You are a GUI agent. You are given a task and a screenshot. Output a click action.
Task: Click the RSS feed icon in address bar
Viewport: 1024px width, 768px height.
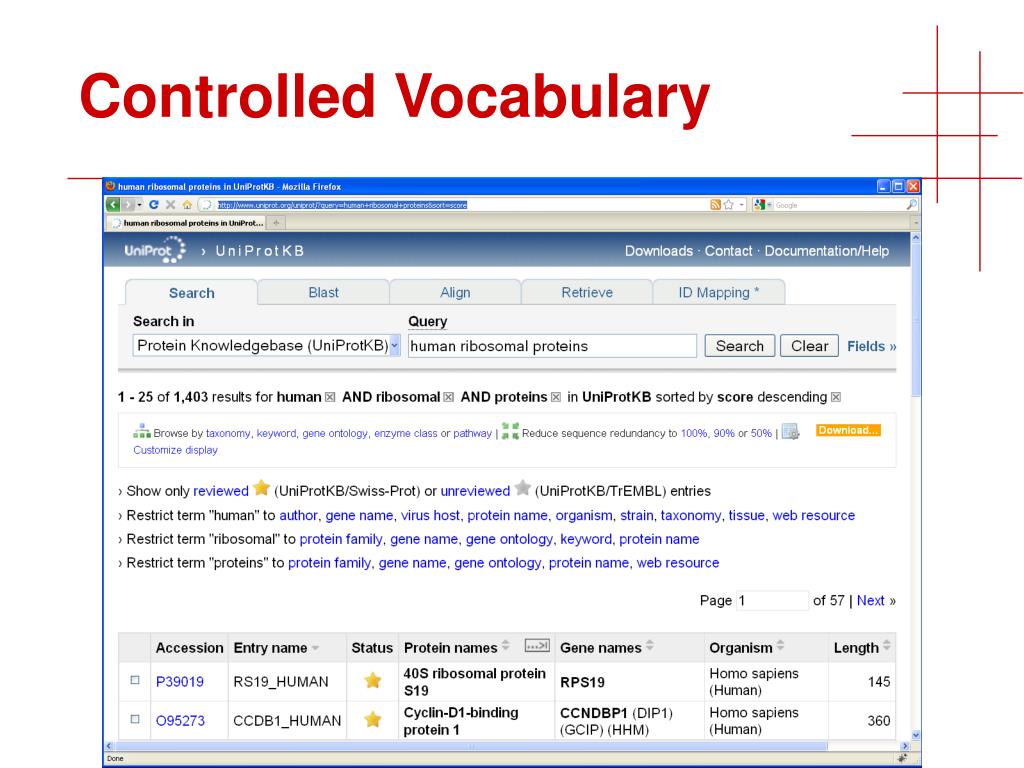pos(715,204)
